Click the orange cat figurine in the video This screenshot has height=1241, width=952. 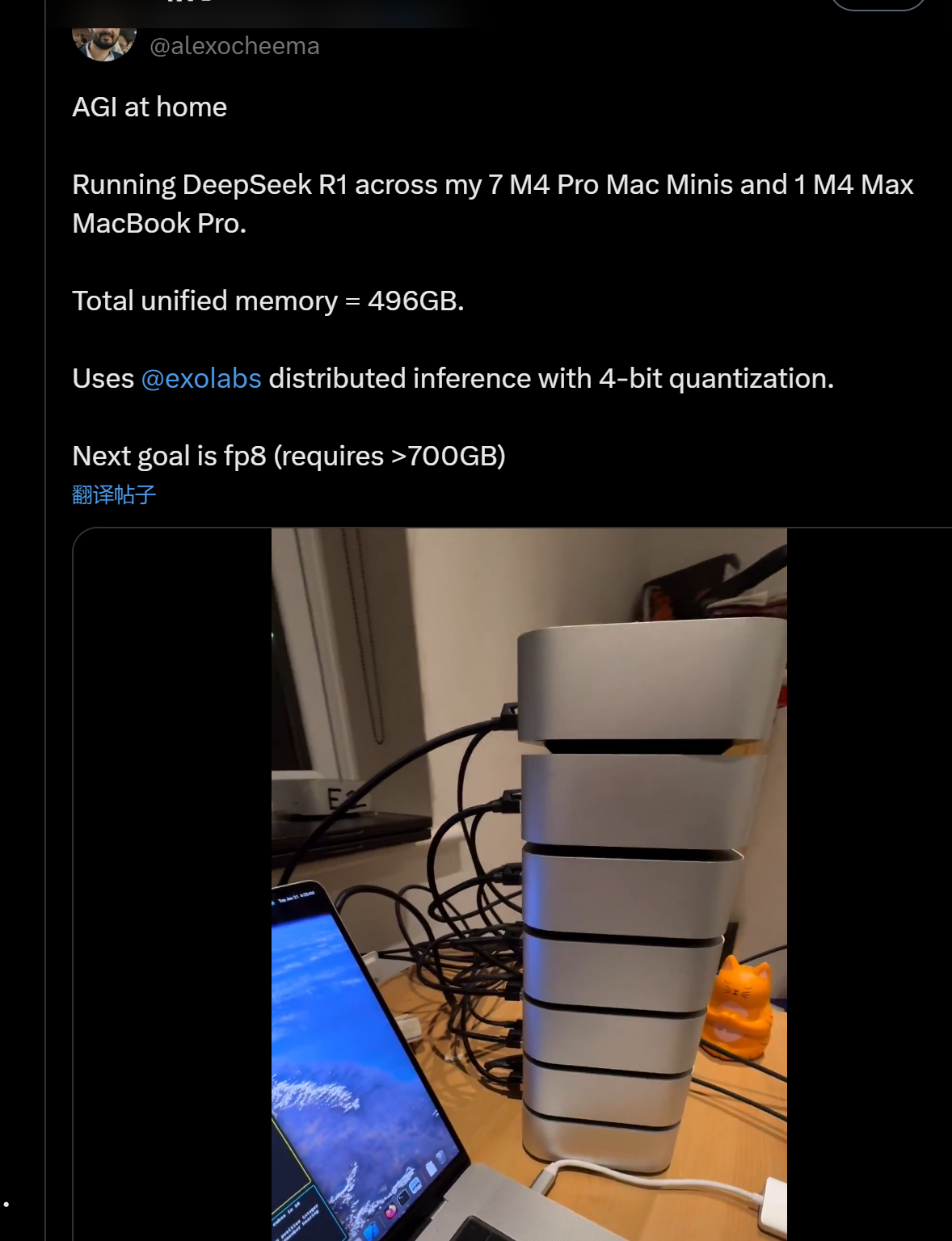pyautogui.click(x=737, y=1008)
